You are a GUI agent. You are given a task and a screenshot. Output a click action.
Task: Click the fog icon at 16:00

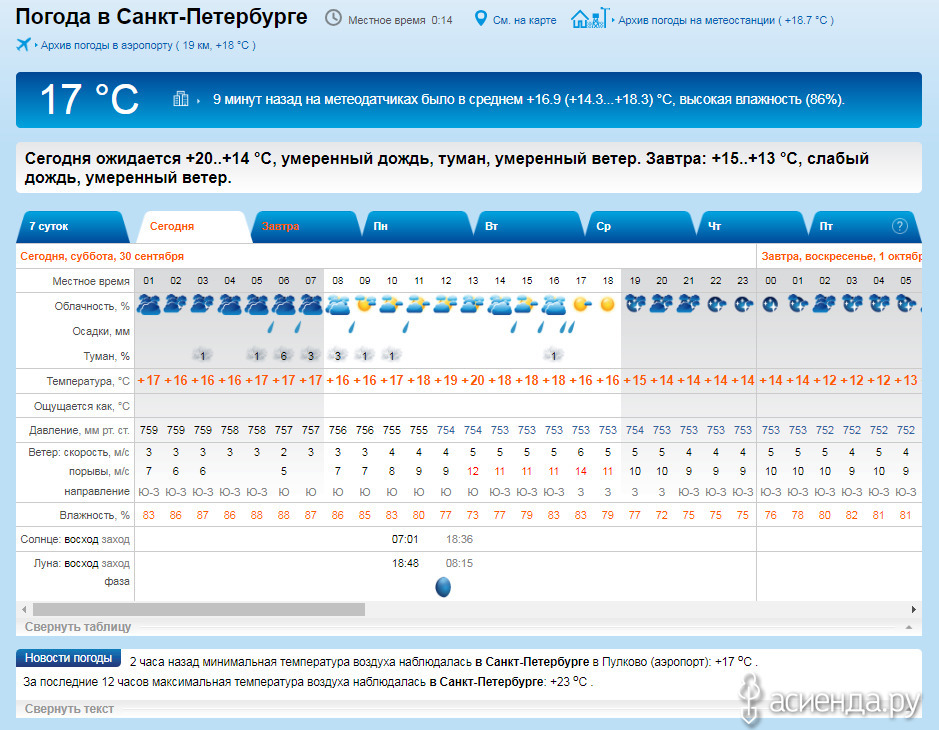coord(553,355)
